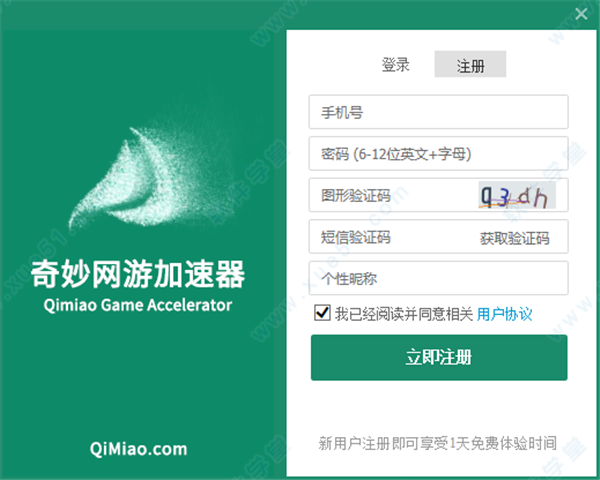Open the 用户协议 user agreement link

click(504, 314)
